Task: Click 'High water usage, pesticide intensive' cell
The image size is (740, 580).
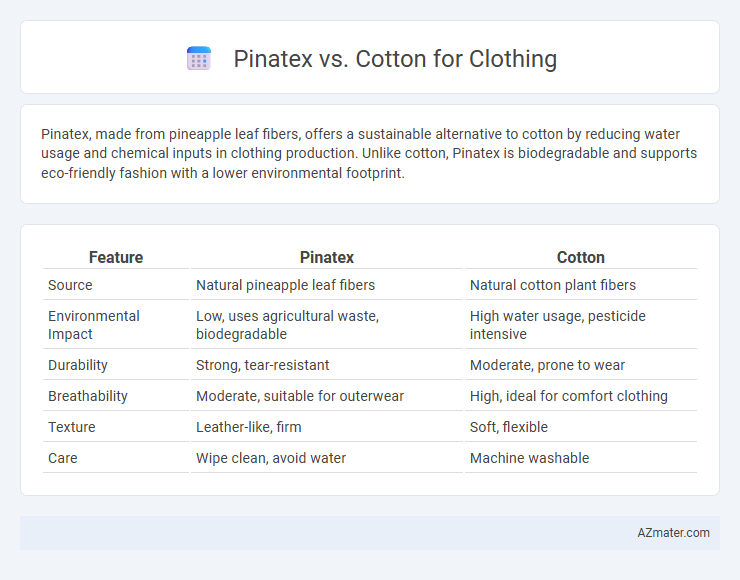Action: tap(580, 325)
